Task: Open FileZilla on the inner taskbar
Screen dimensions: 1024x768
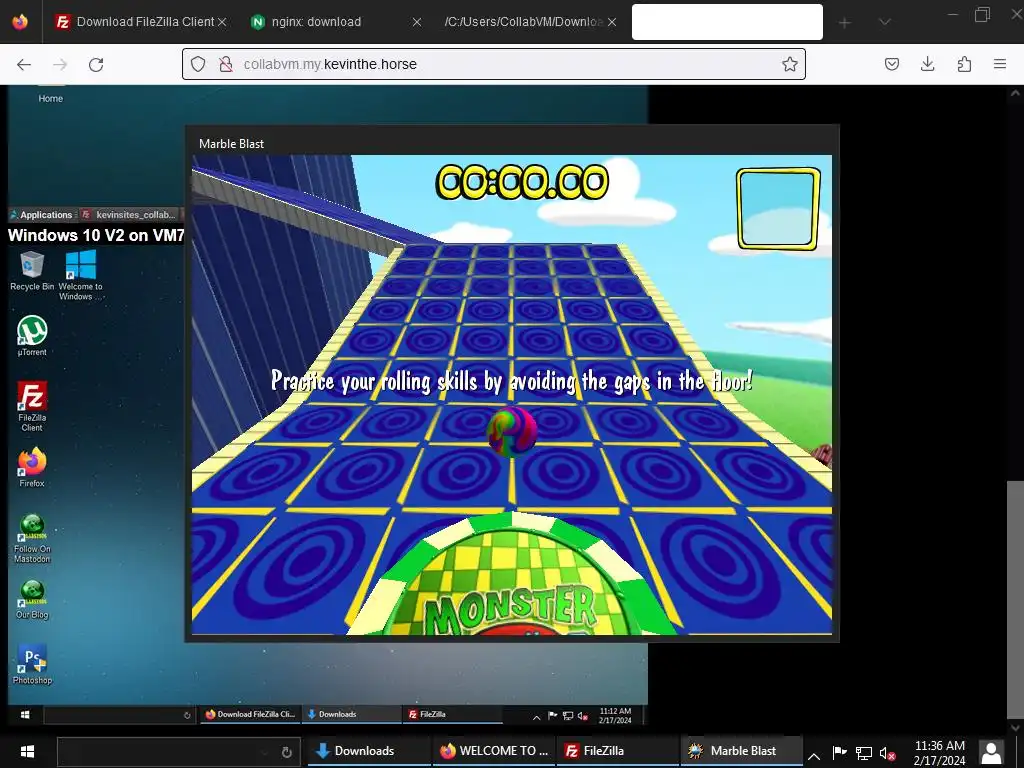Action: coord(453,714)
